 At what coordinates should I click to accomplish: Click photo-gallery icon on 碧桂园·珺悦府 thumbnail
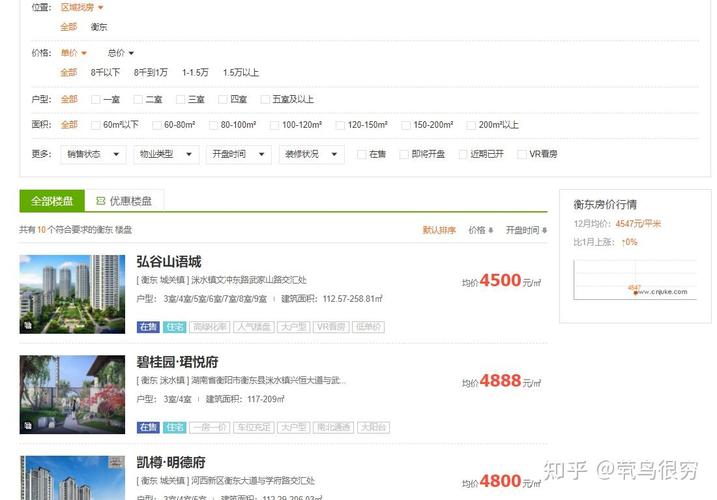pos(28,426)
